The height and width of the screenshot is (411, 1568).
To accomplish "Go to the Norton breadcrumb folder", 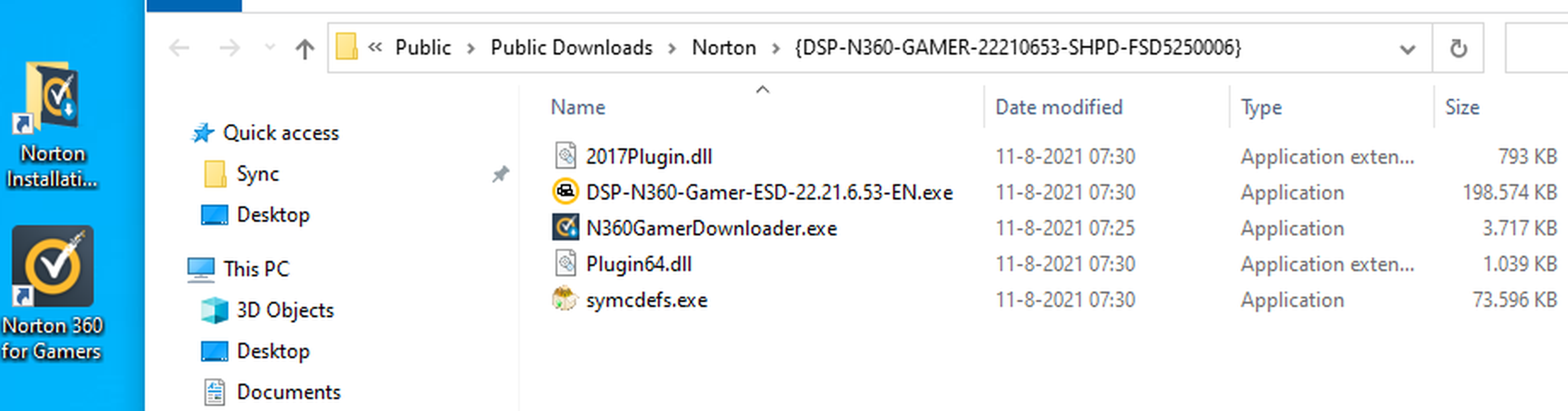I will coord(724,47).
